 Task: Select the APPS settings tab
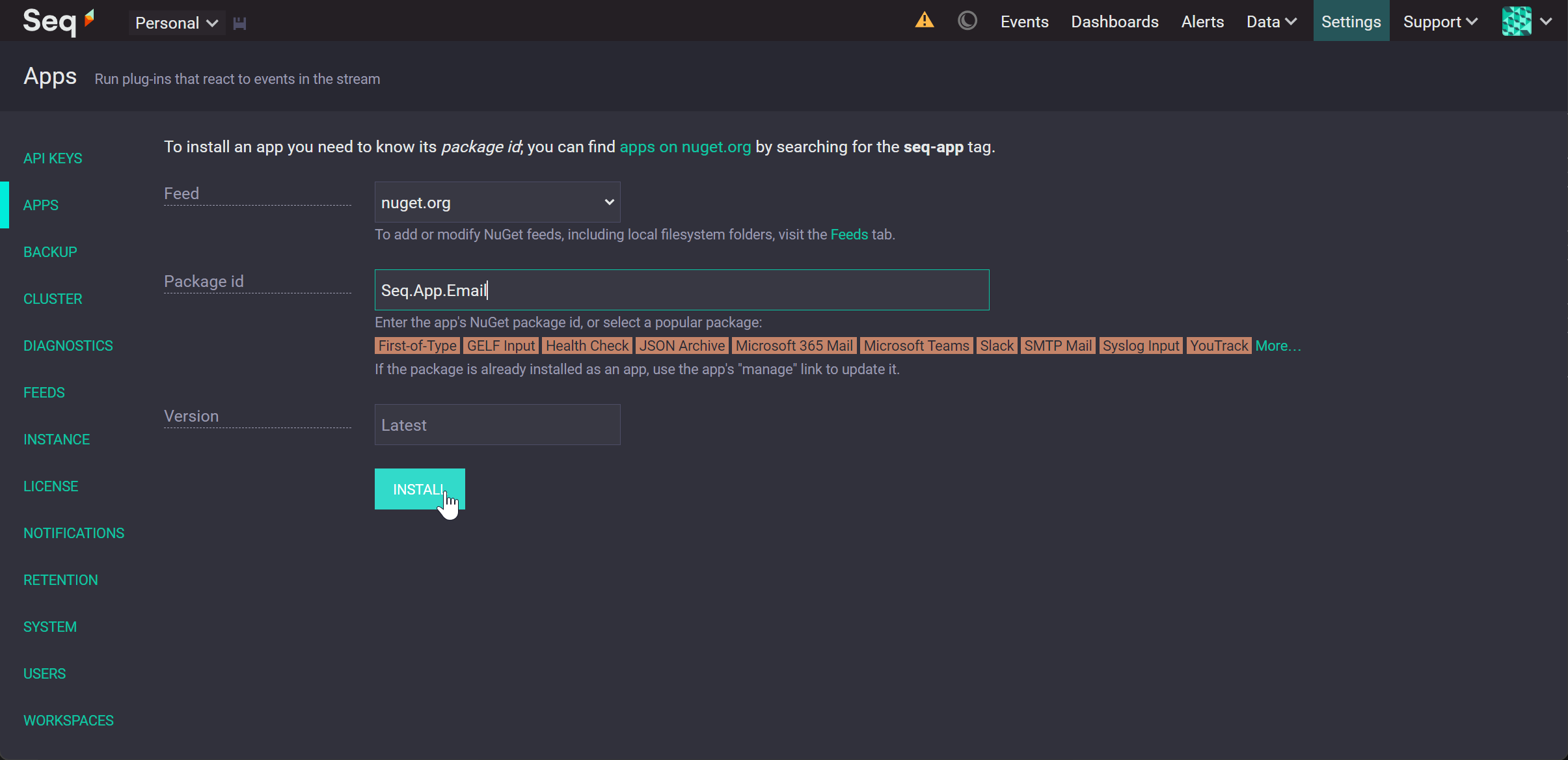coord(41,205)
